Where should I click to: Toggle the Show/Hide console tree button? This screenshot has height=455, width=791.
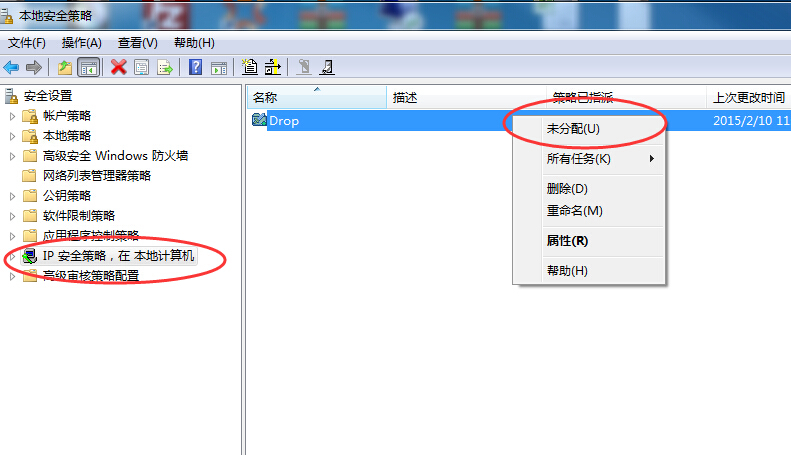tap(89, 67)
